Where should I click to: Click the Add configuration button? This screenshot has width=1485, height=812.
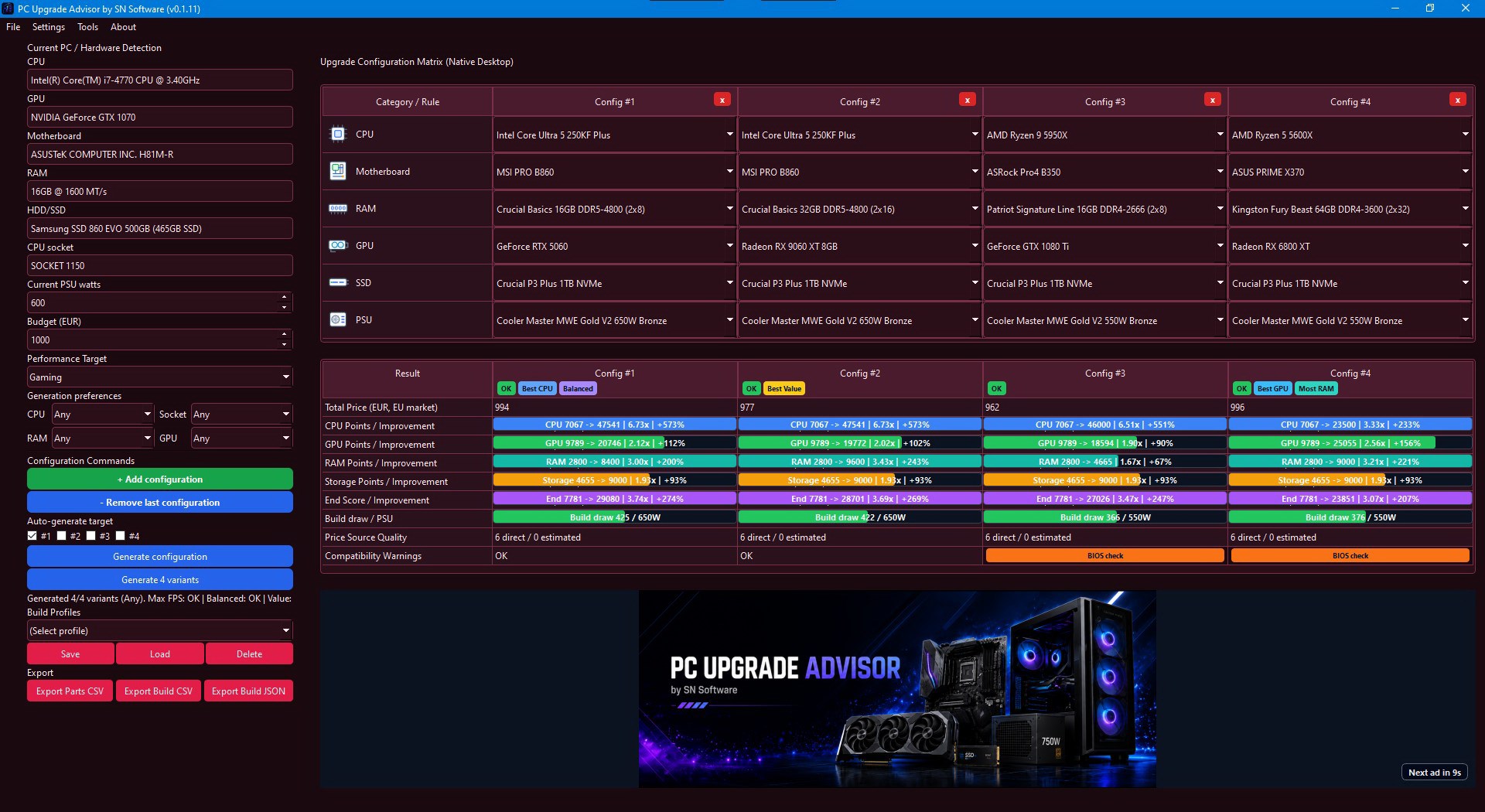[159, 479]
